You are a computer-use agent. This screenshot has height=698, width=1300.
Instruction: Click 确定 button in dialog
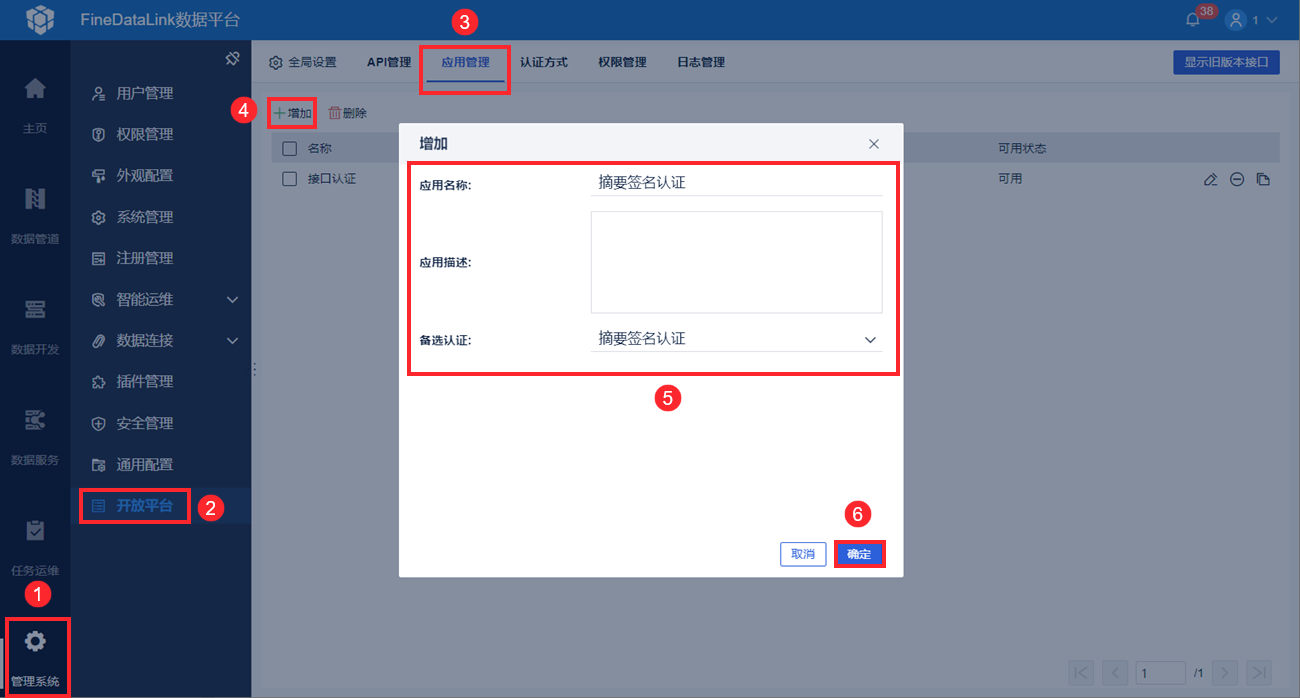coord(859,554)
